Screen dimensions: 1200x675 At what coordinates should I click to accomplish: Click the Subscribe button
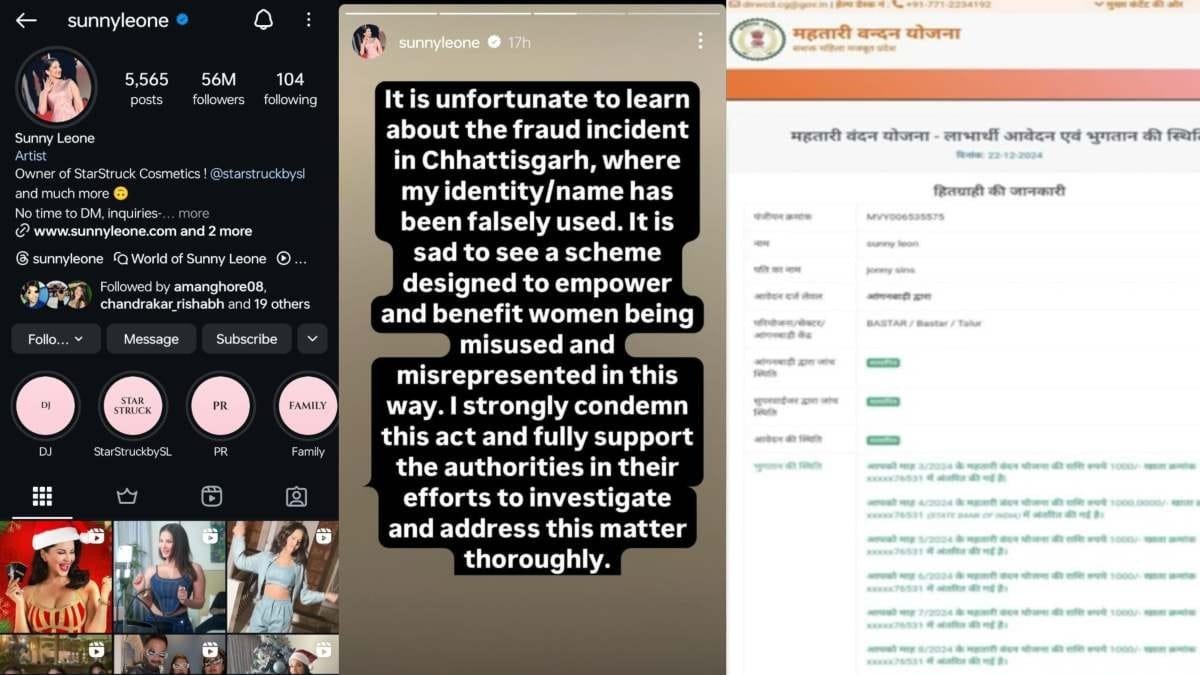[246, 339]
